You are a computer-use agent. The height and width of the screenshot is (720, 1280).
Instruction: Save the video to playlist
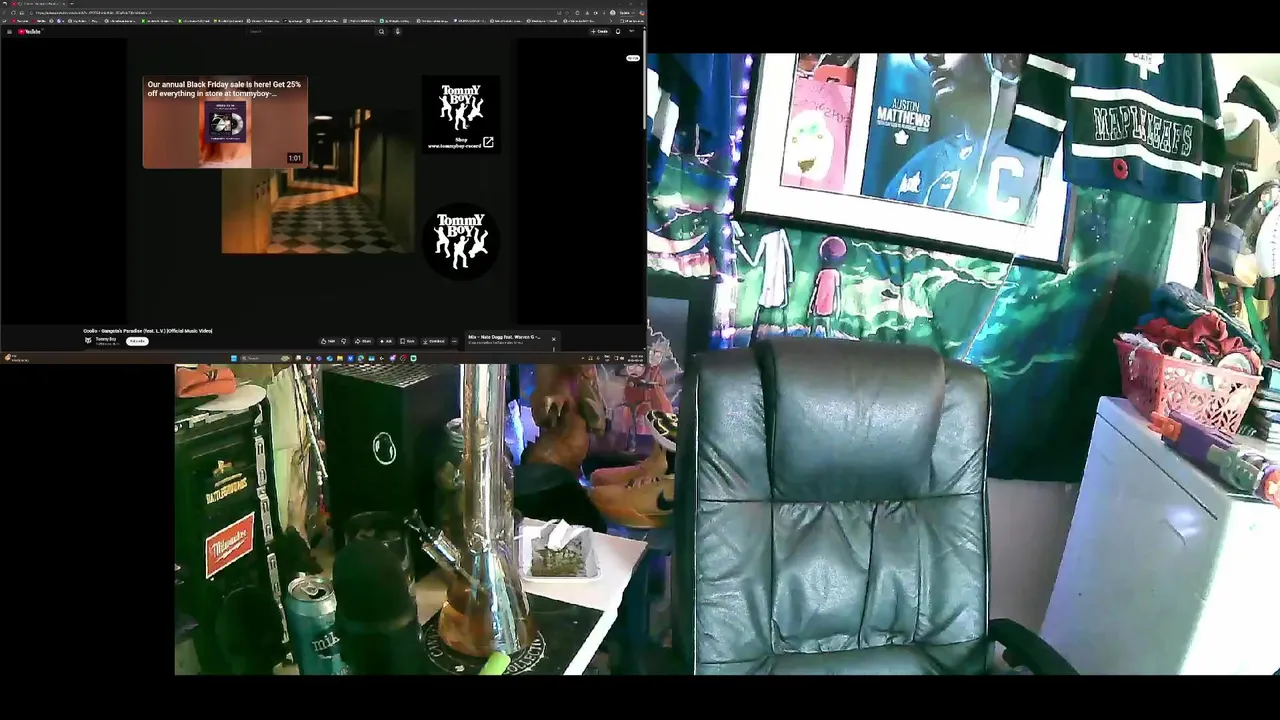[x=407, y=341]
